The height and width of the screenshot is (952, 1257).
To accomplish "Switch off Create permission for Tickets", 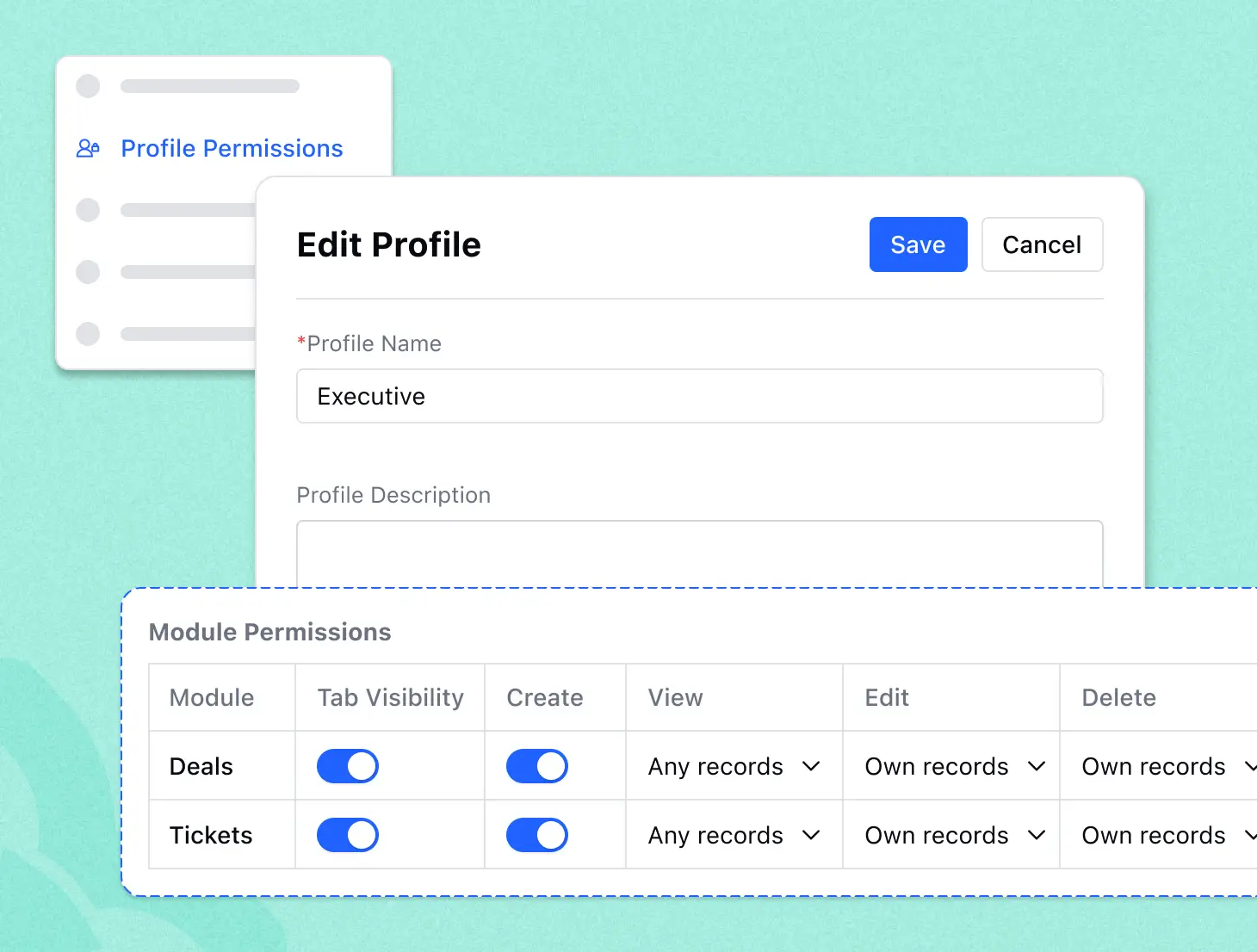I will pyautogui.click(x=537, y=835).
